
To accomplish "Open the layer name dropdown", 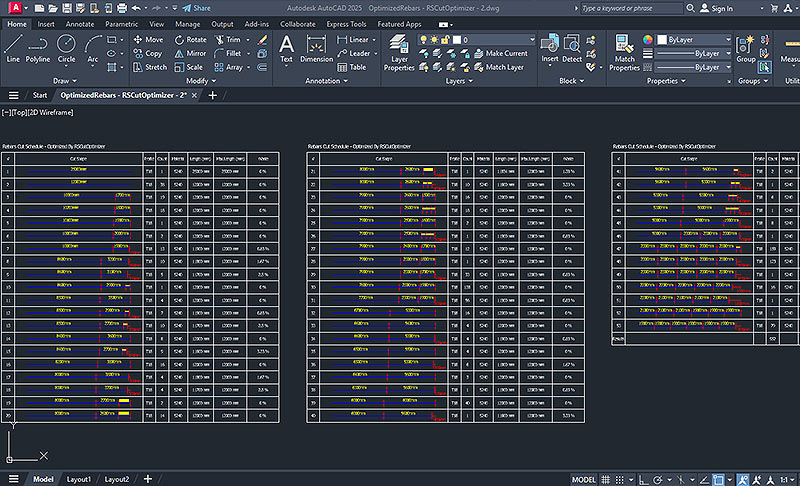I will coord(477,39).
